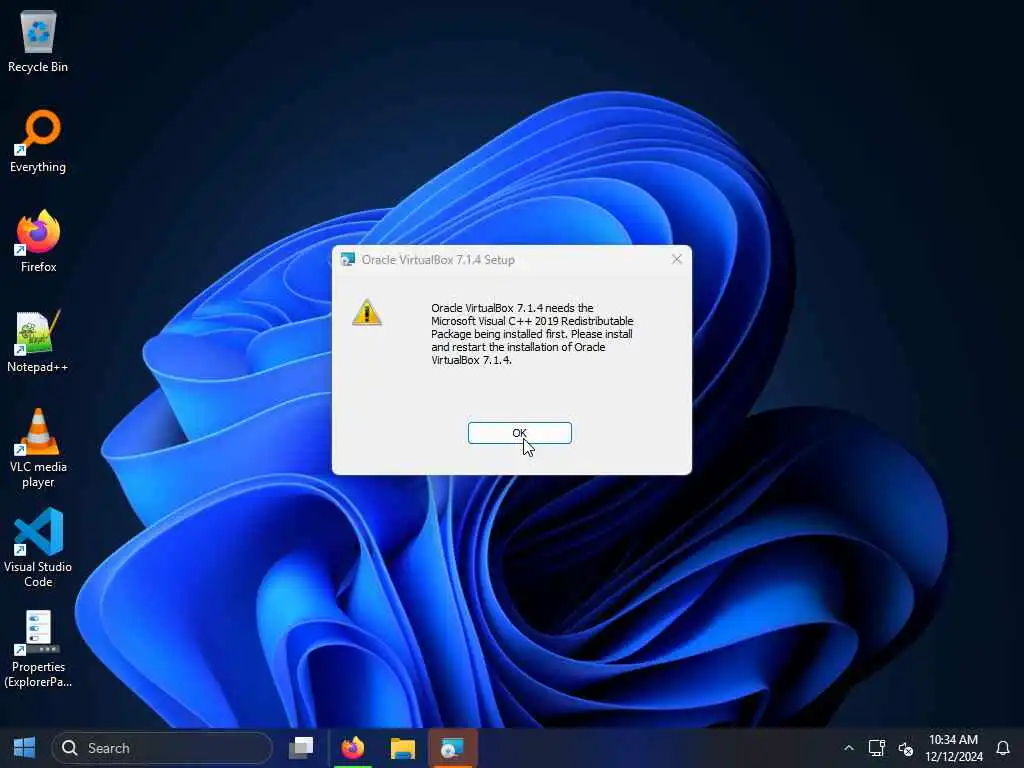This screenshot has height=768, width=1024.
Task: Select the Everything search shortcut on desktop
Action: pyautogui.click(x=38, y=142)
